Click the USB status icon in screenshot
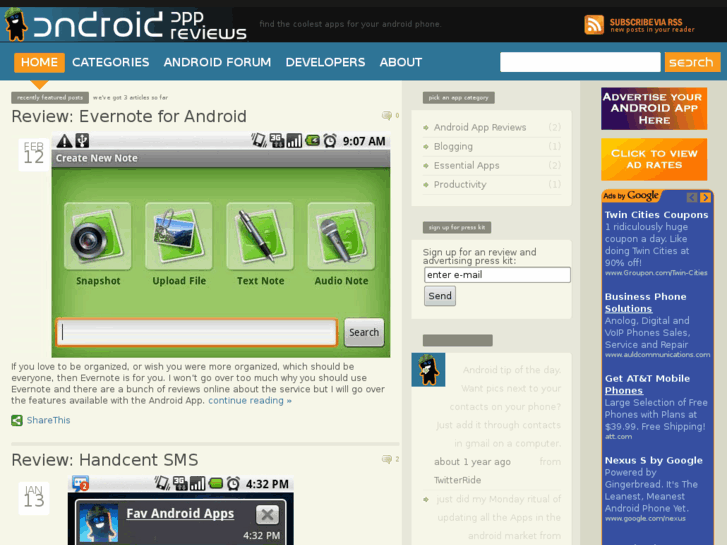 (82, 141)
